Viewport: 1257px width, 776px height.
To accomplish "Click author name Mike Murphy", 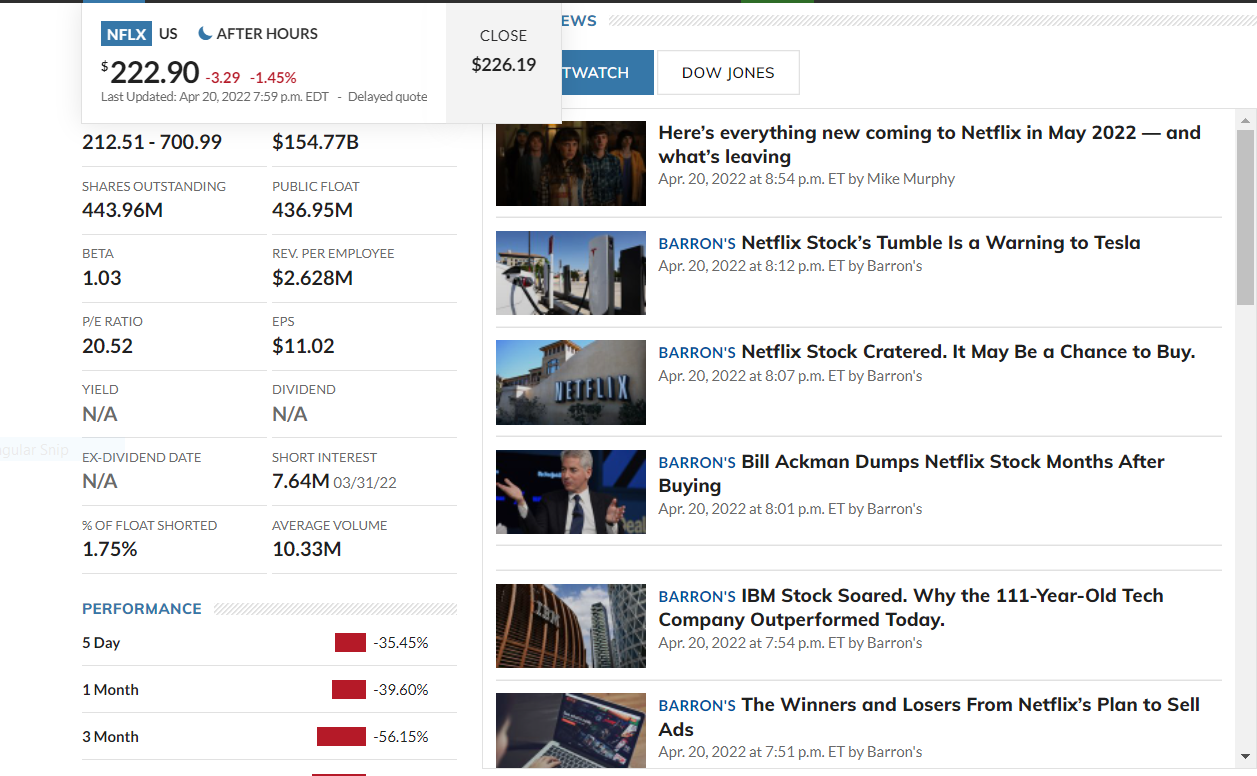I will [x=911, y=179].
